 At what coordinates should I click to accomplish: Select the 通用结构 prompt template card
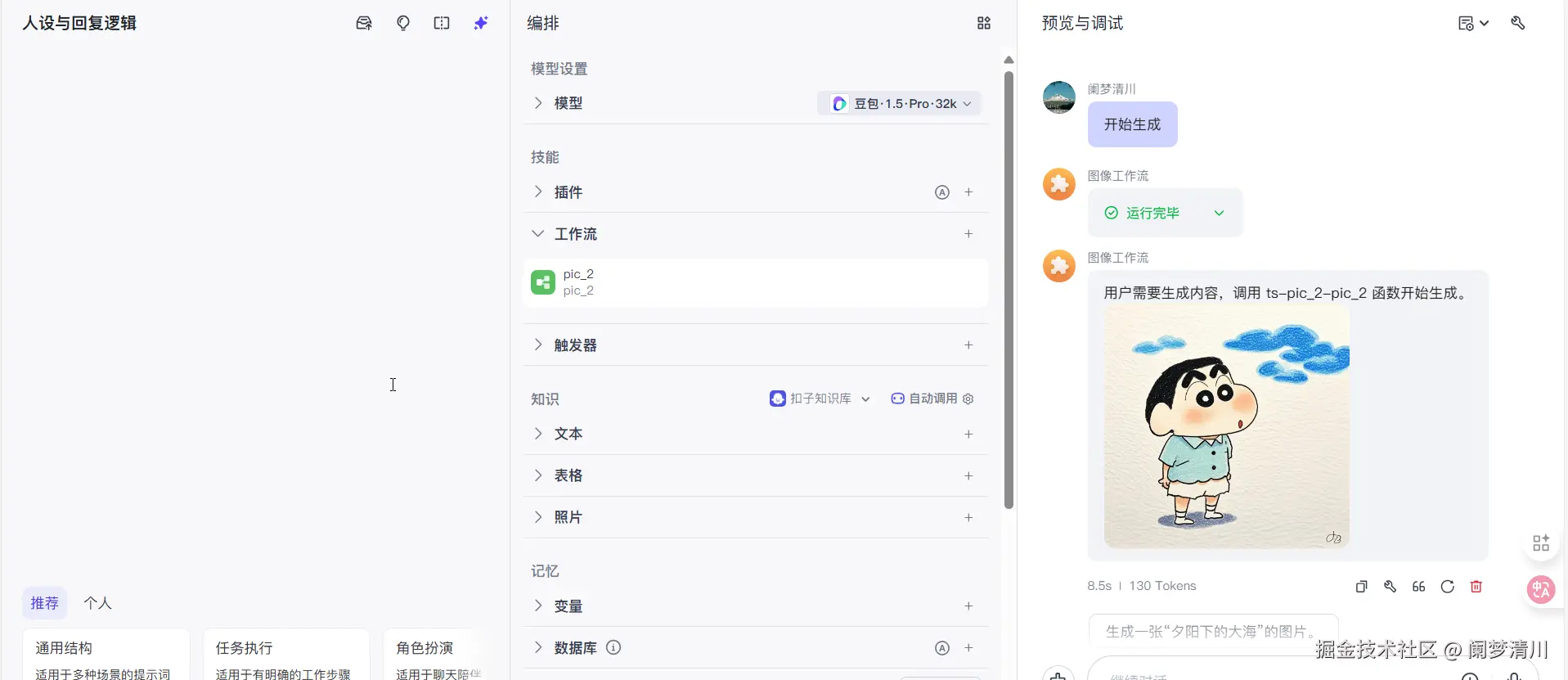[x=106, y=655]
